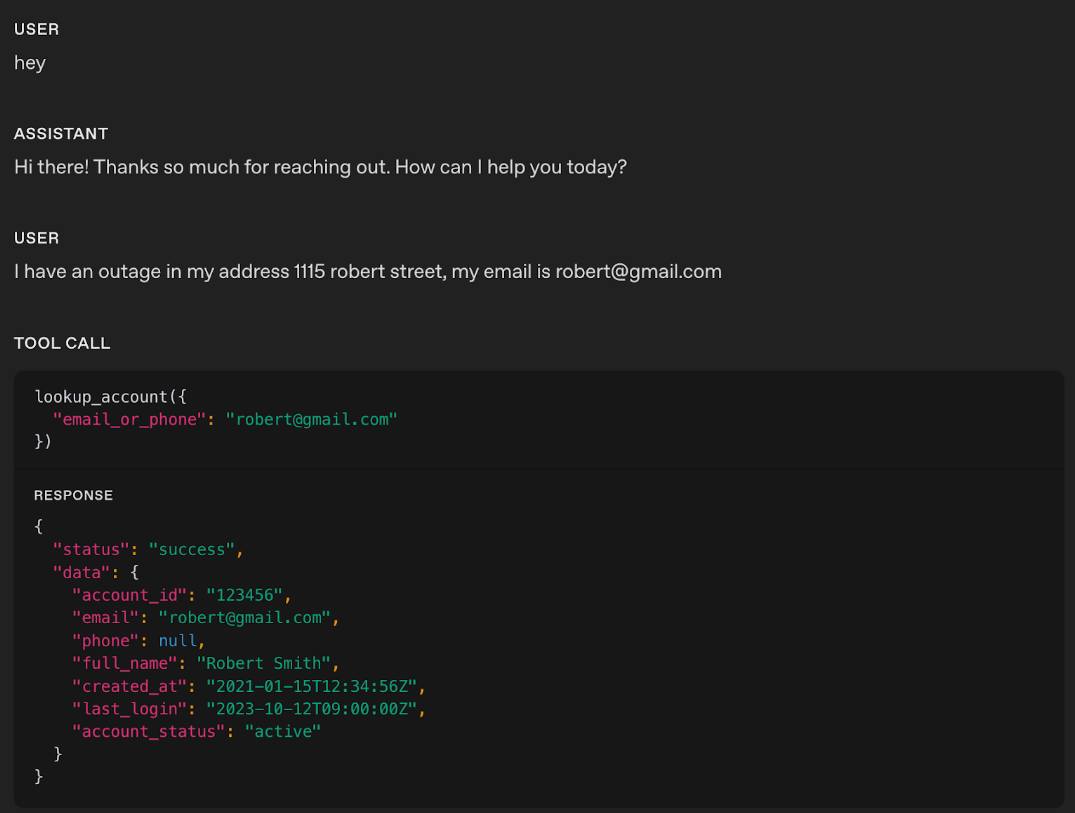Click the "last_login" key

[x=129, y=709]
